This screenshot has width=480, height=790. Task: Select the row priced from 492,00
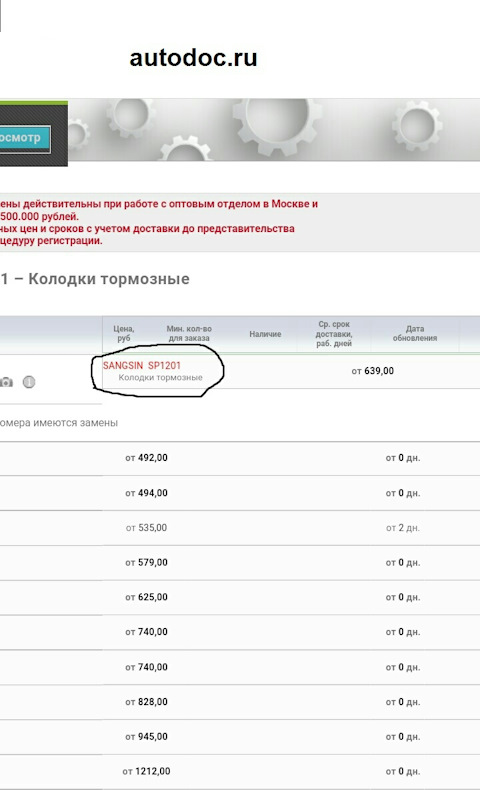[x=240, y=458]
